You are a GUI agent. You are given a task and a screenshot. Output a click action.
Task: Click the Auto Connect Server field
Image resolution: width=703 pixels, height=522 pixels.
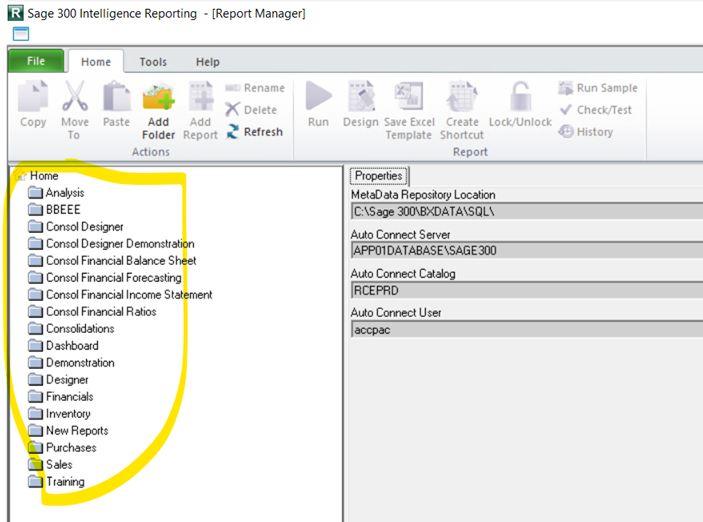527,250
